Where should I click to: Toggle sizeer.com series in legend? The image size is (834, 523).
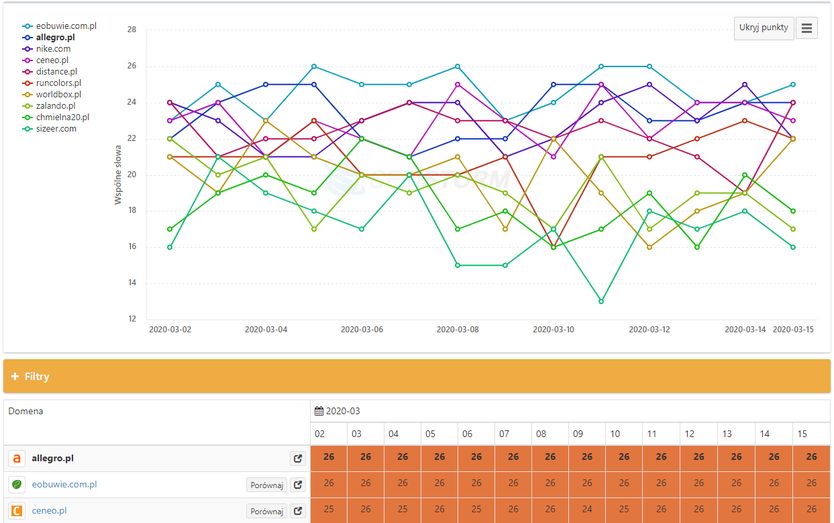[x=49, y=129]
